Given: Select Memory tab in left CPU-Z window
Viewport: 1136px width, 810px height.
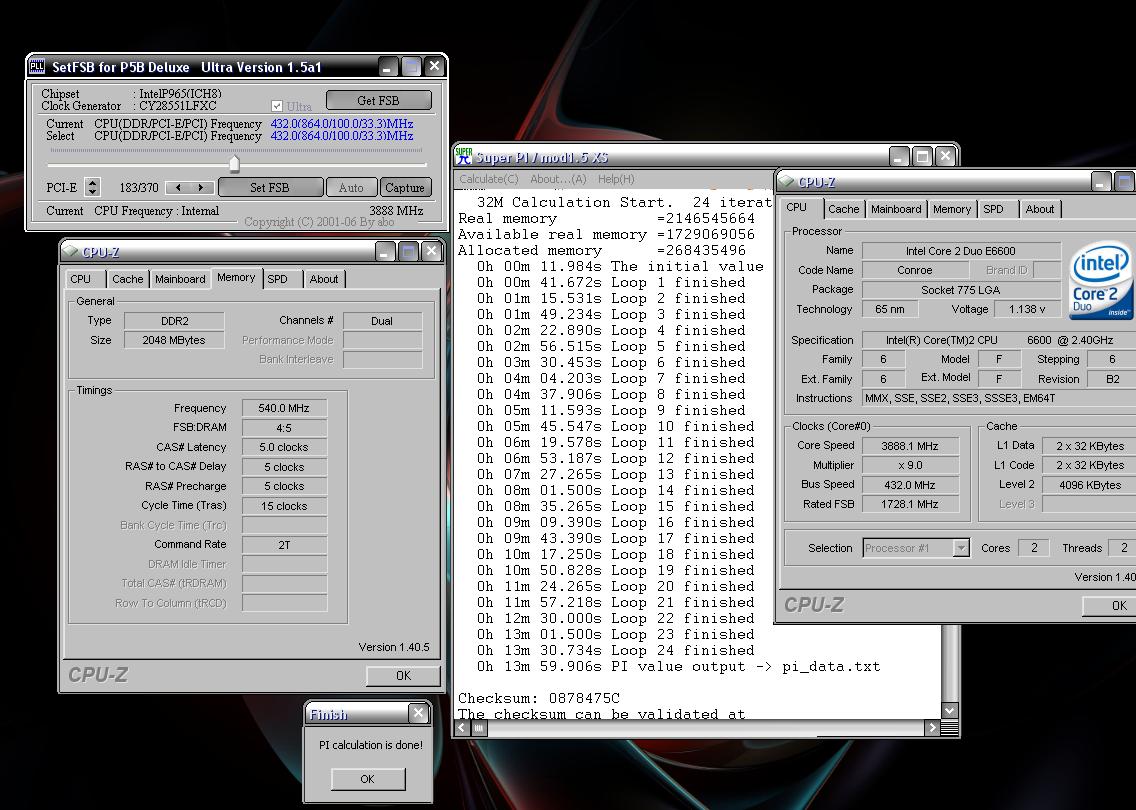Looking at the screenshot, I should [x=236, y=277].
